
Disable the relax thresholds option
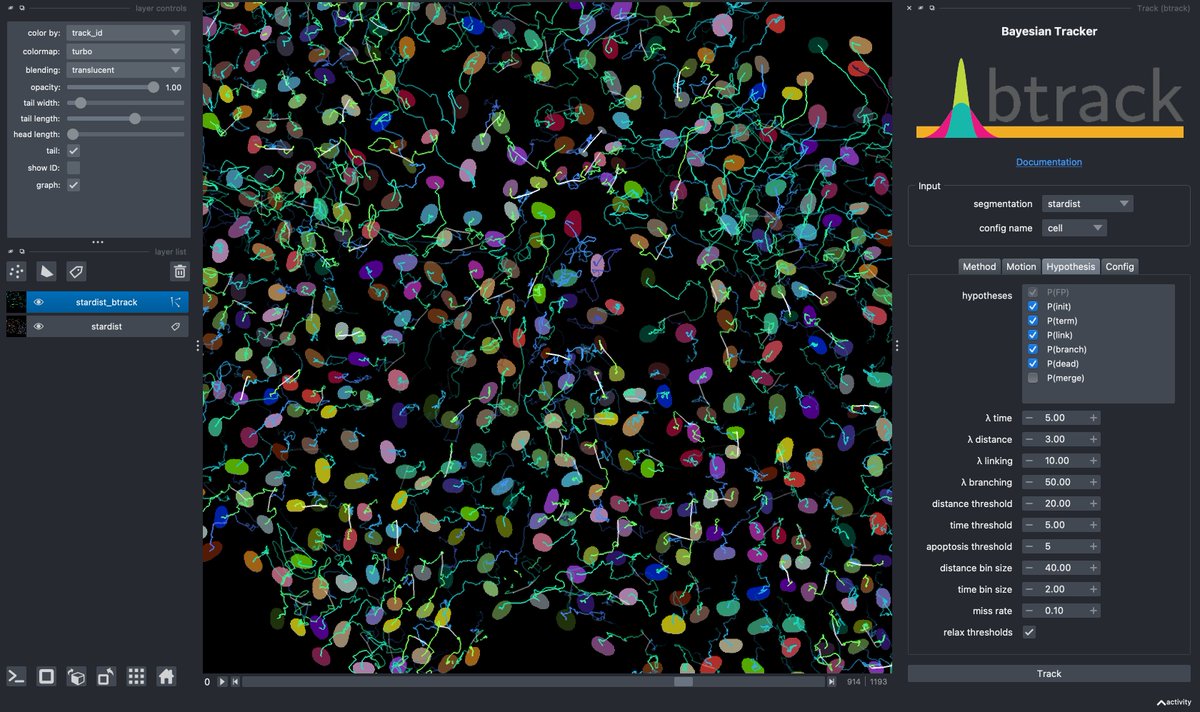click(1029, 632)
